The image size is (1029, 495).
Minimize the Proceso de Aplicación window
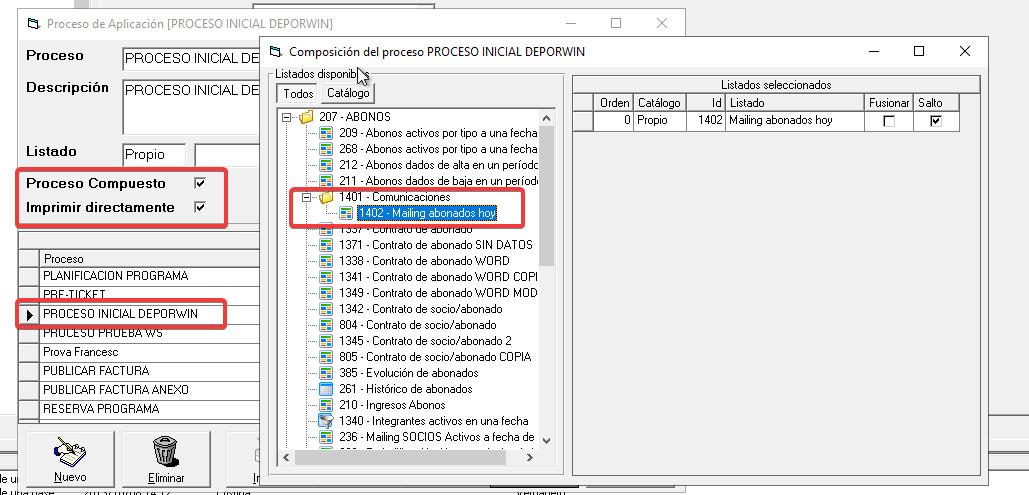click(x=572, y=23)
